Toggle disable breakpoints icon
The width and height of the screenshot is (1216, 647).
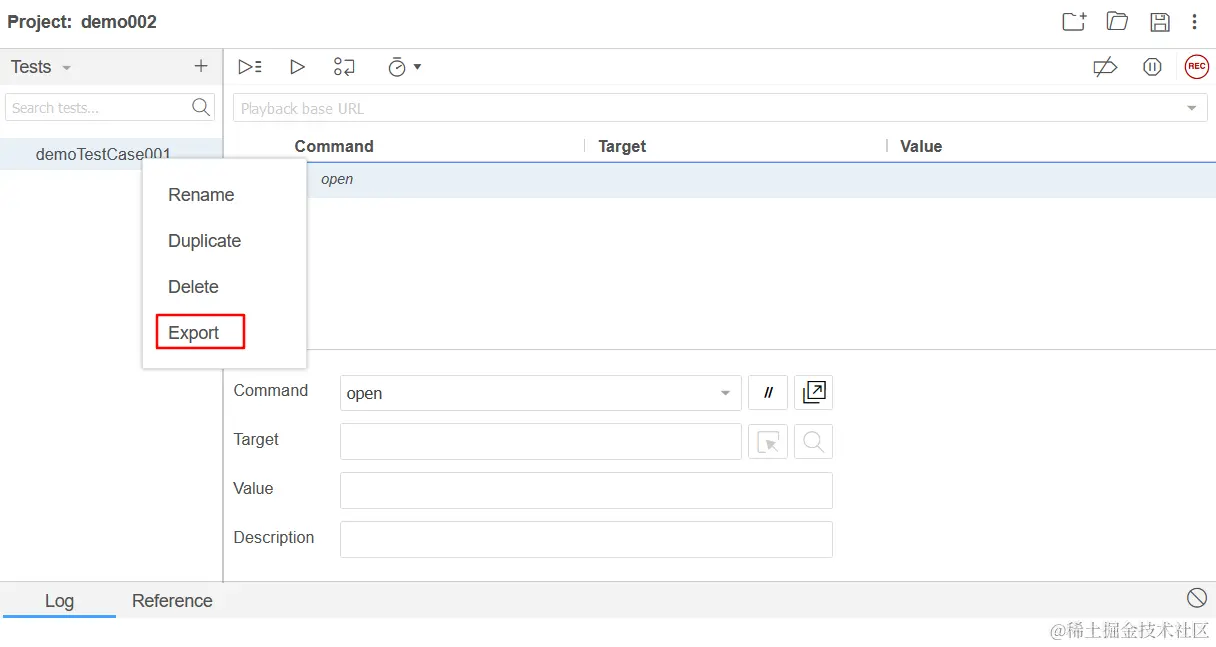(x=1105, y=67)
